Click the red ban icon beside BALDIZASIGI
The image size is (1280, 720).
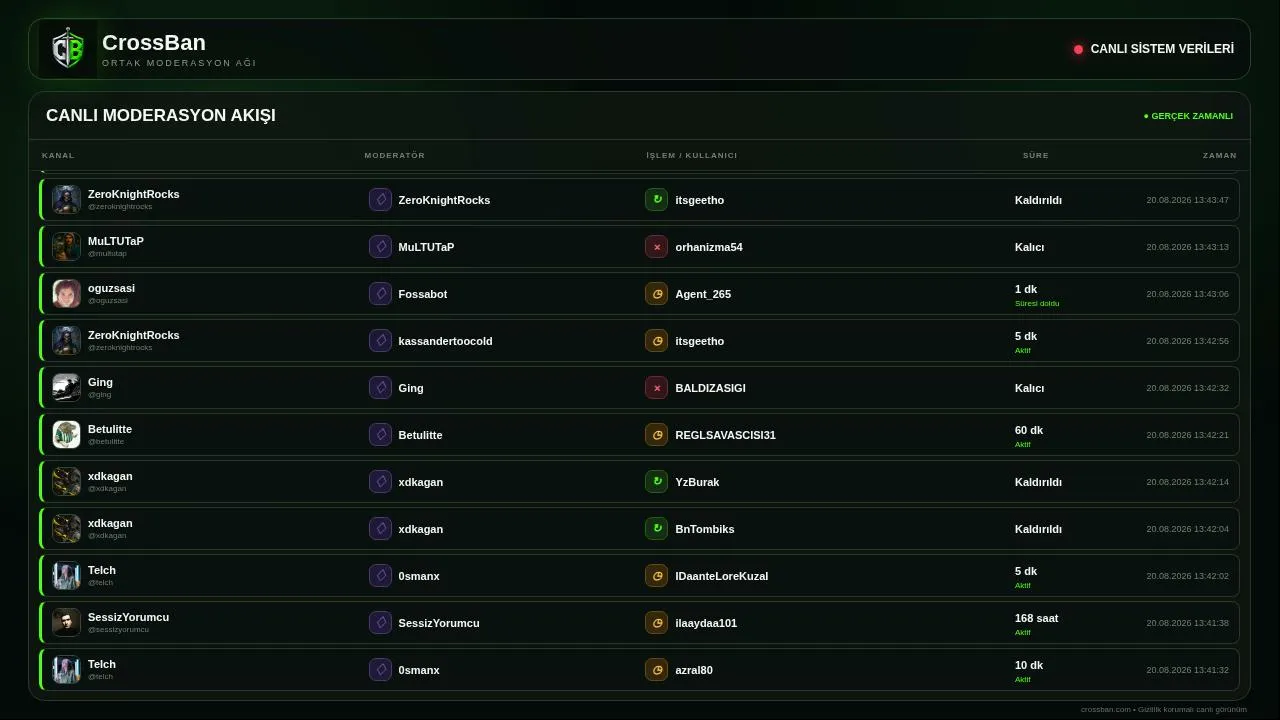tap(656, 388)
